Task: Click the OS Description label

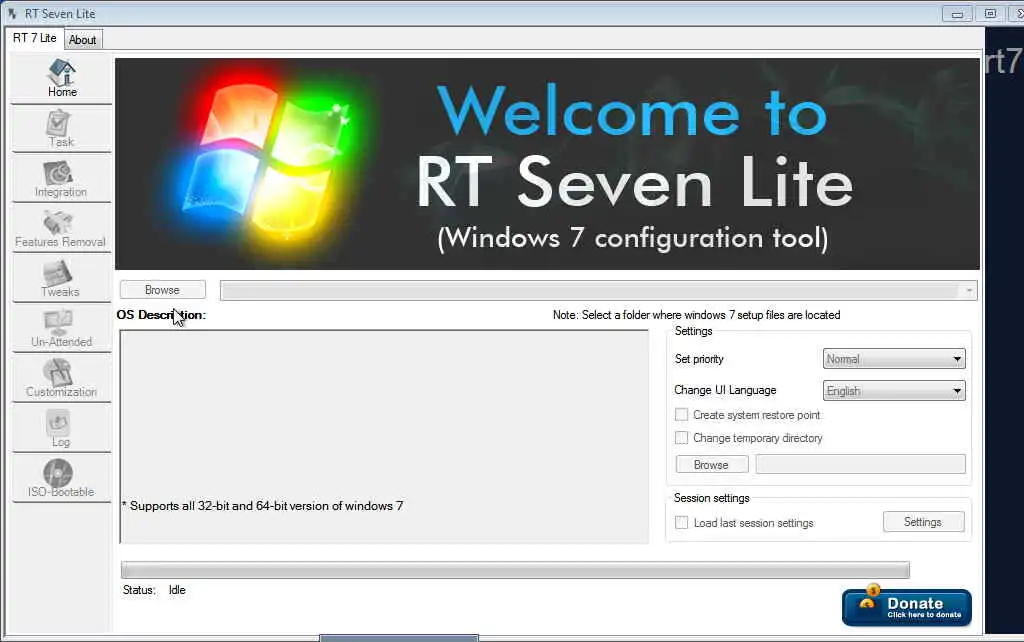Action: pos(161,315)
